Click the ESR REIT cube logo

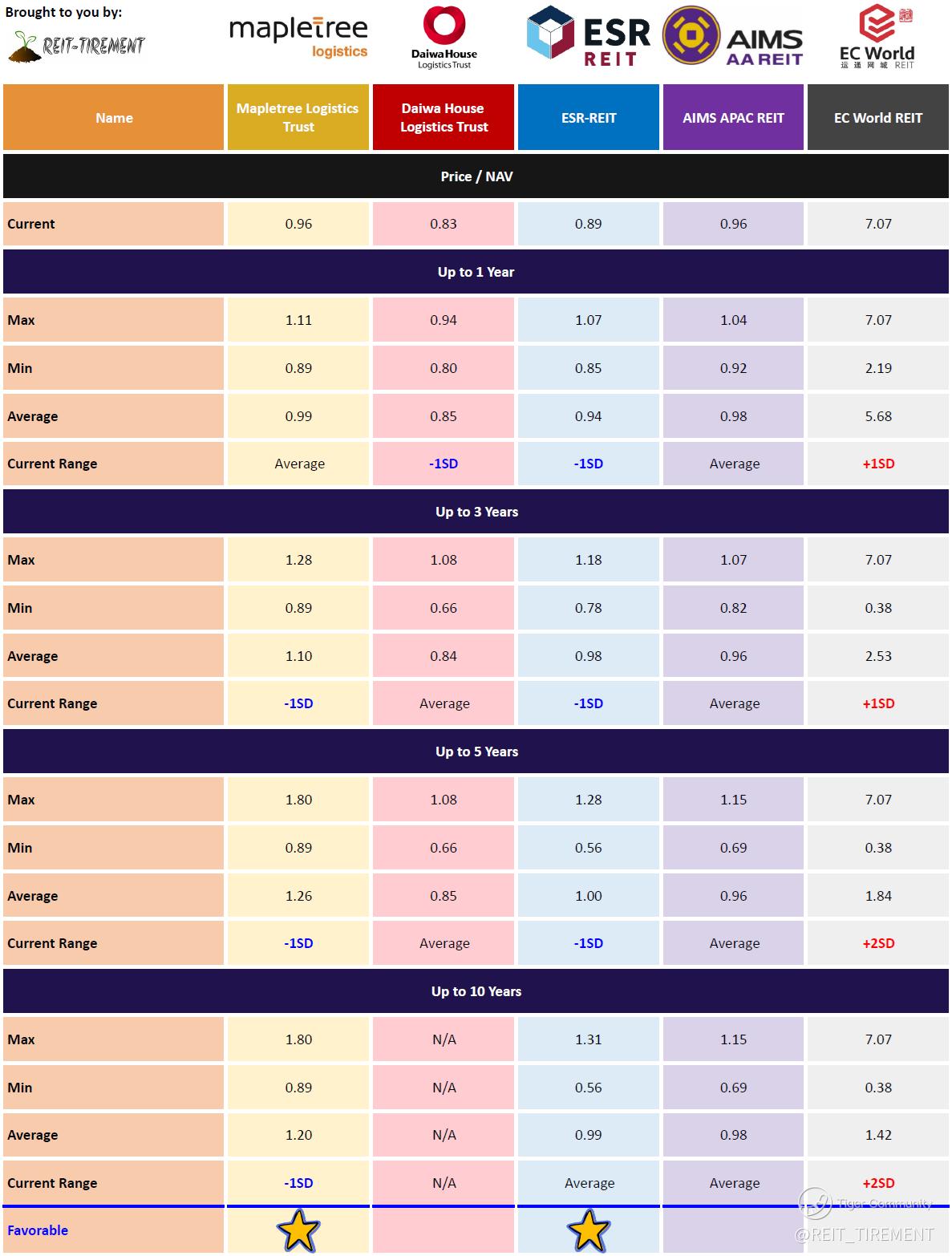click(x=551, y=36)
